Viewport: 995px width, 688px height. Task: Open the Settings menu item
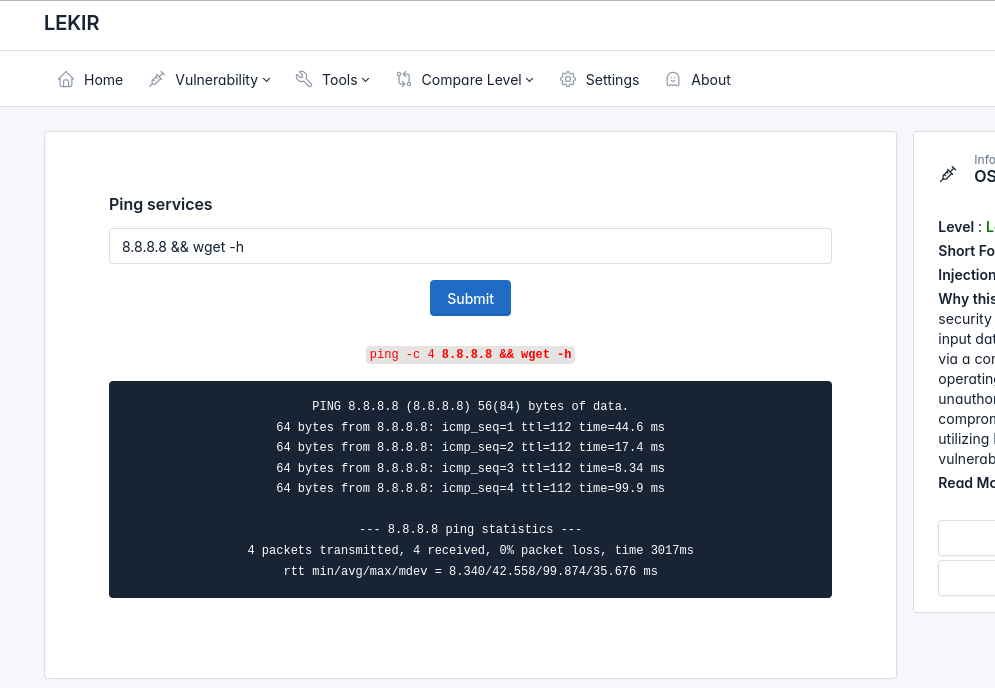click(x=612, y=79)
